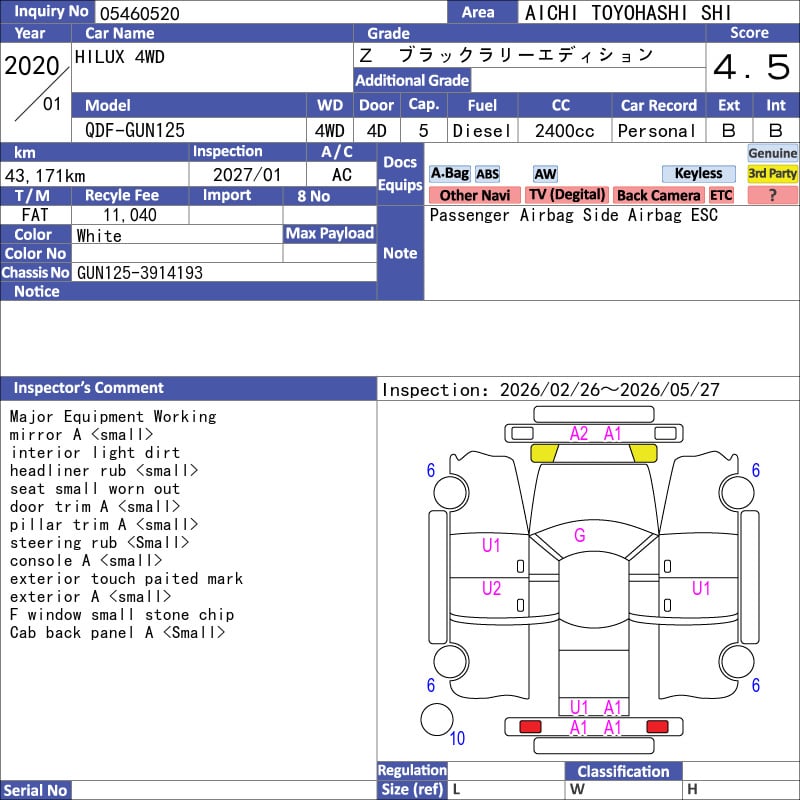Image resolution: width=800 pixels, height=800 pixels.
Task: Click the Back Camera badge
Action: 658,195
